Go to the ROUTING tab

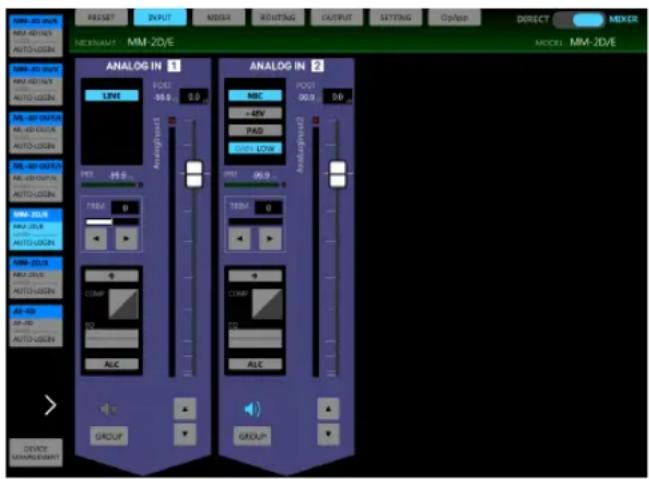tap(278, 17)
